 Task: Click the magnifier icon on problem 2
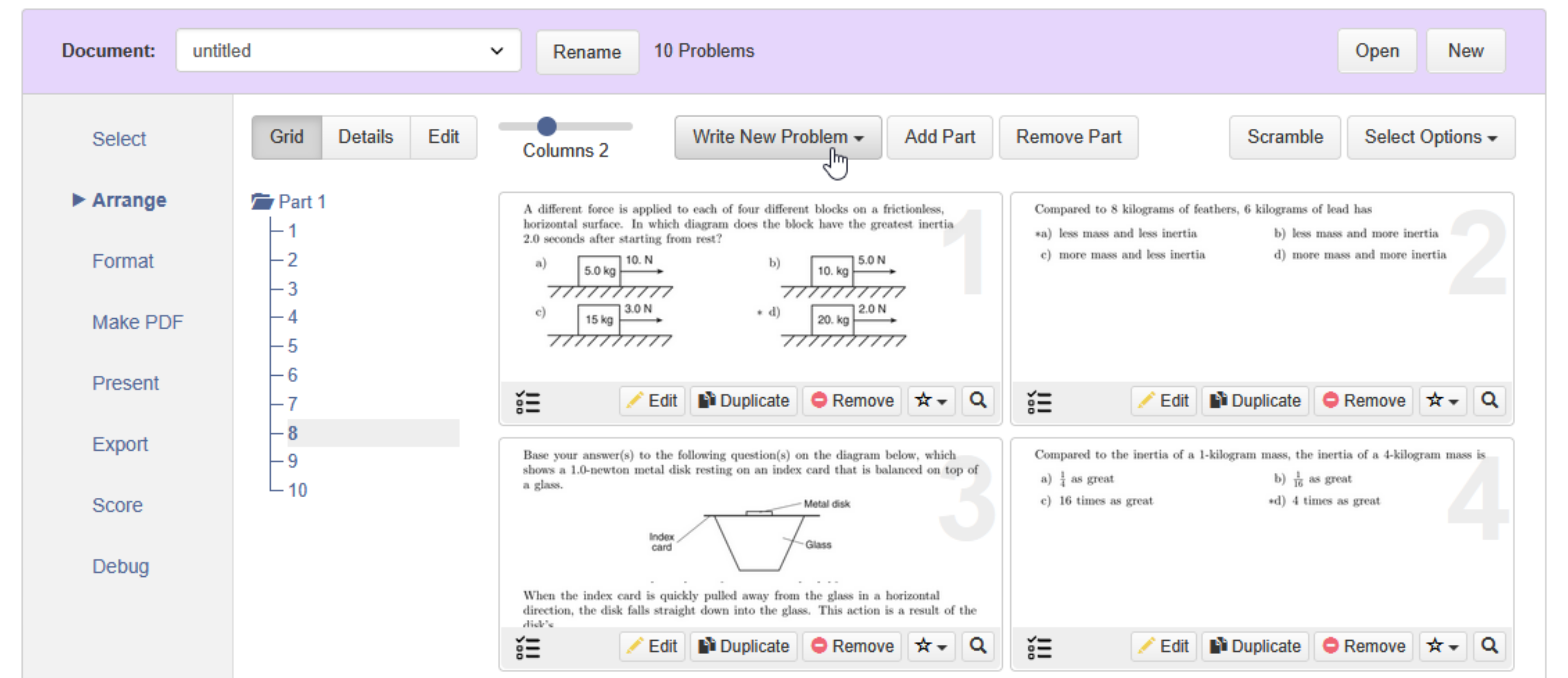pyautogui.click(x=1489, y=401)
